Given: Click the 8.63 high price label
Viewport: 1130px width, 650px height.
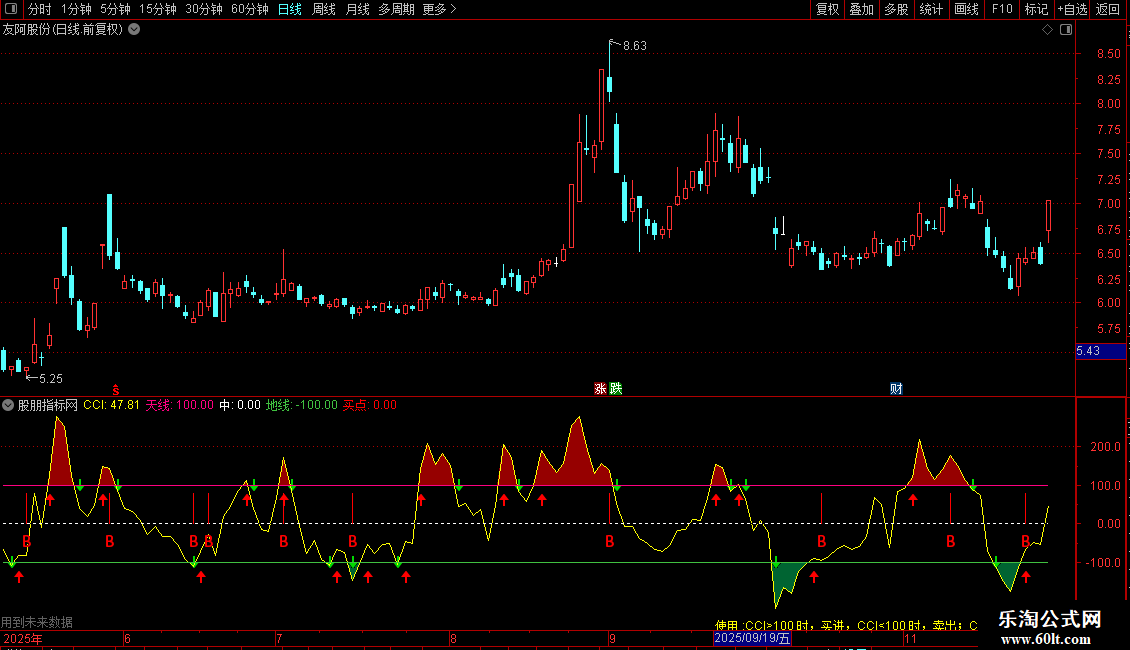Looking at the screenshot, I should point(635,45).
